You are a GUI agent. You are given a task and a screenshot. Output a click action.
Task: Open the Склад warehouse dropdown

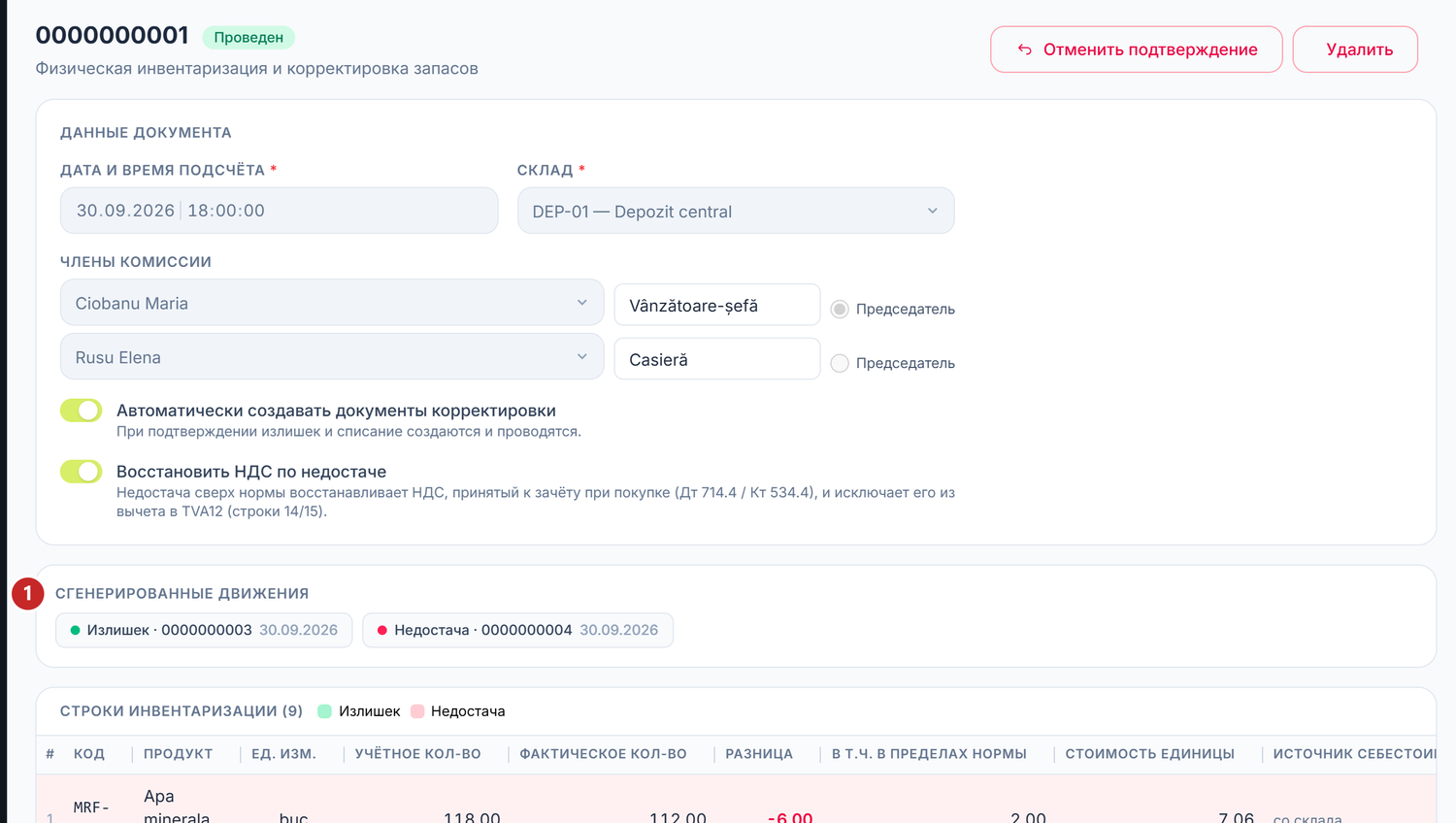pos(736,211)
